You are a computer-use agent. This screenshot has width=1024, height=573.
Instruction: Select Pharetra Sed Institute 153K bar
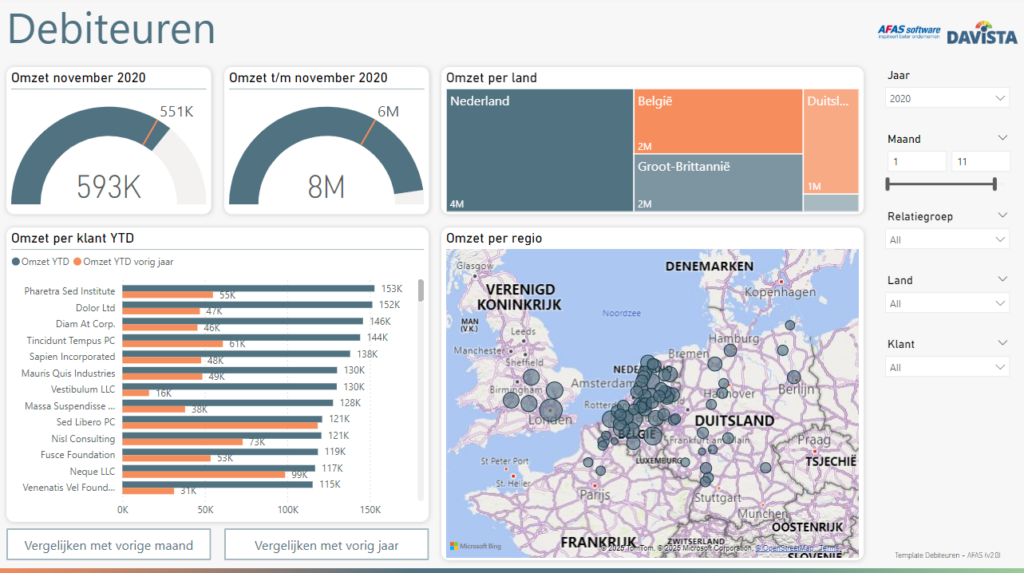248,288
